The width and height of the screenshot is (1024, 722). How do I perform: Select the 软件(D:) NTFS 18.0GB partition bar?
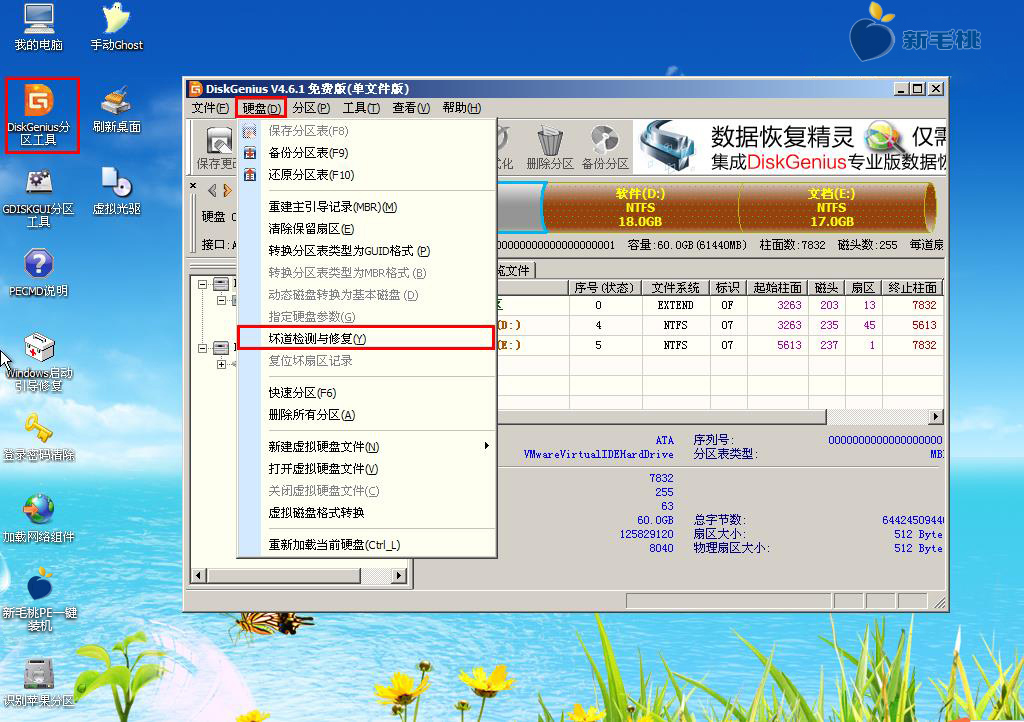640,208
